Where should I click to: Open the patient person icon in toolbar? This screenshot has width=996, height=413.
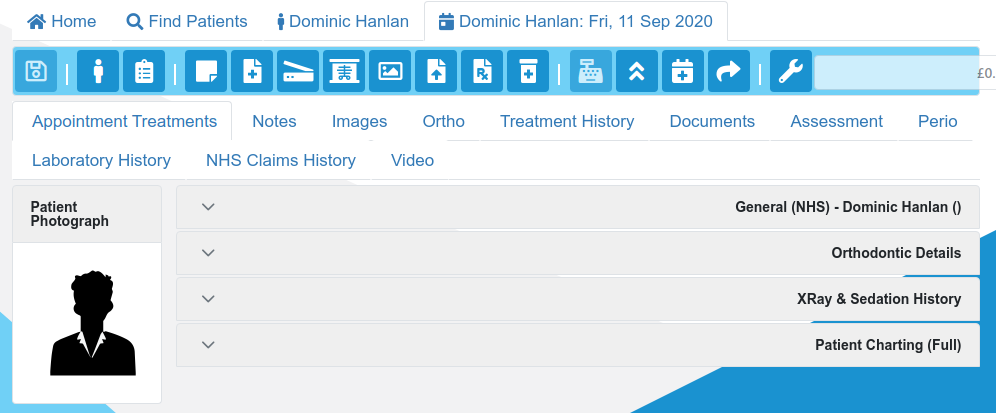[x=98, y=71]
